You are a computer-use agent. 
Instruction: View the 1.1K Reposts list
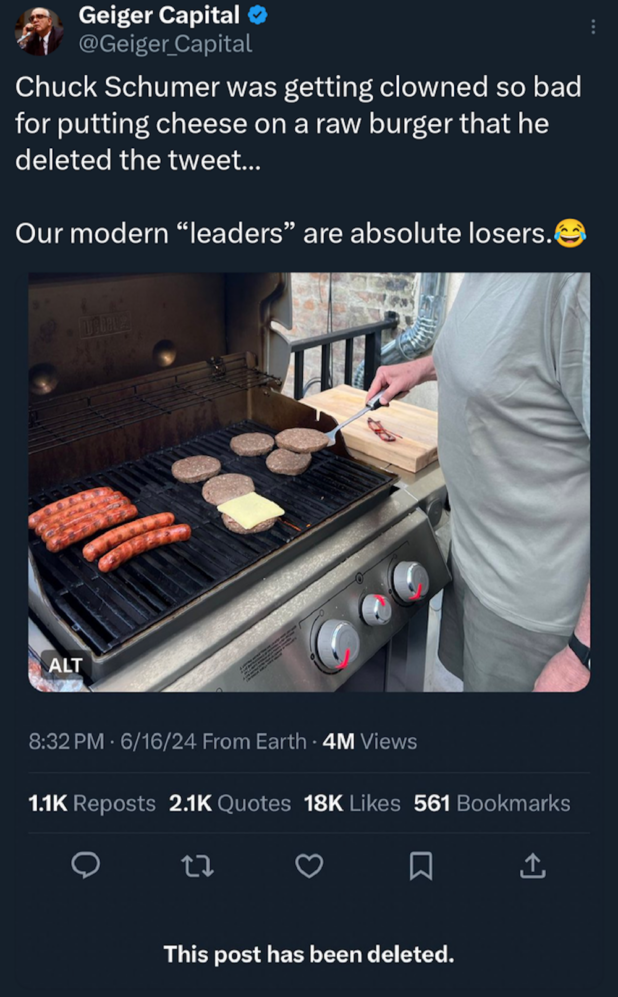(x=93, y=803)
